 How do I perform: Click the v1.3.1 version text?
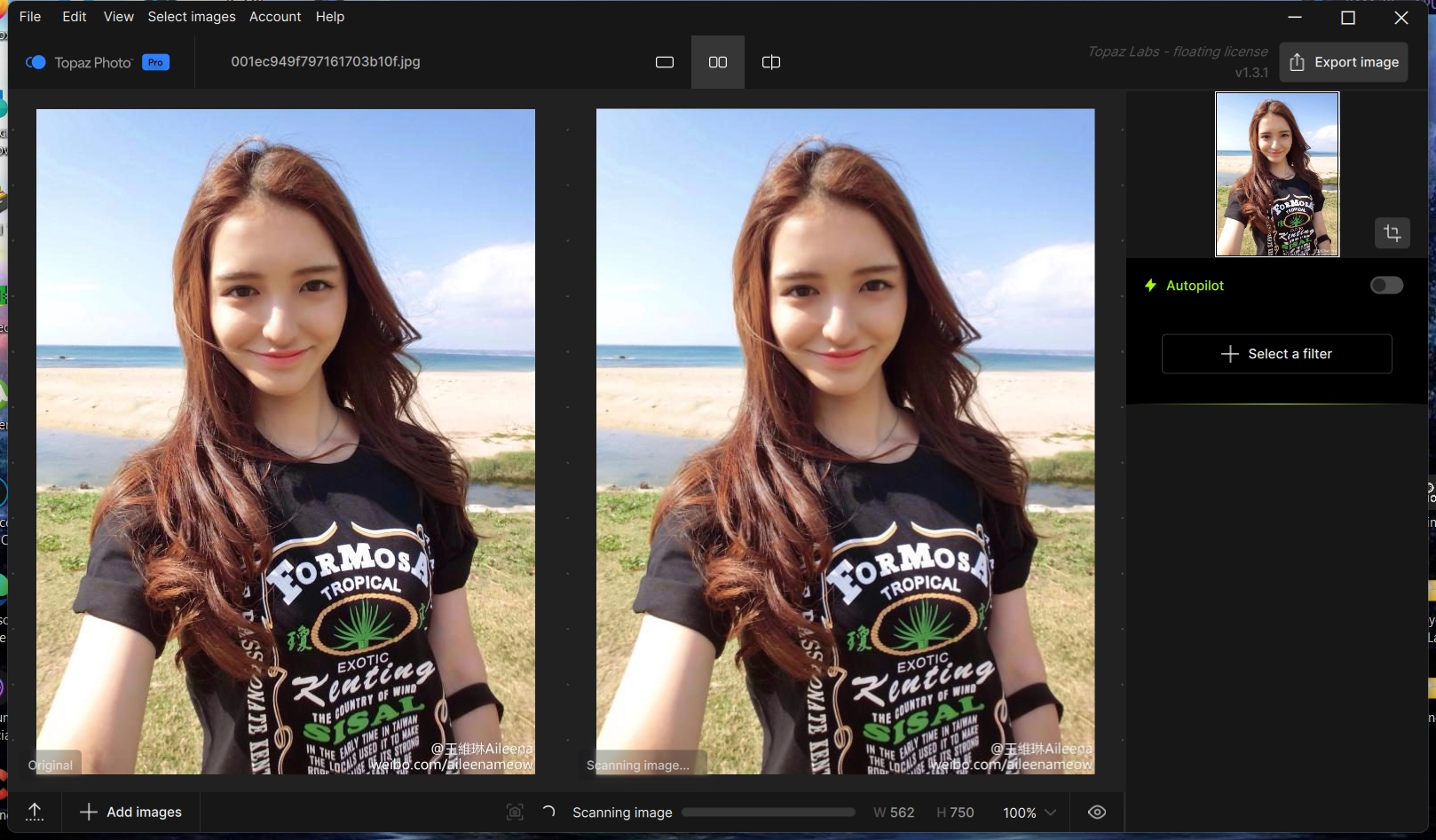click(x=1251, y=73)
